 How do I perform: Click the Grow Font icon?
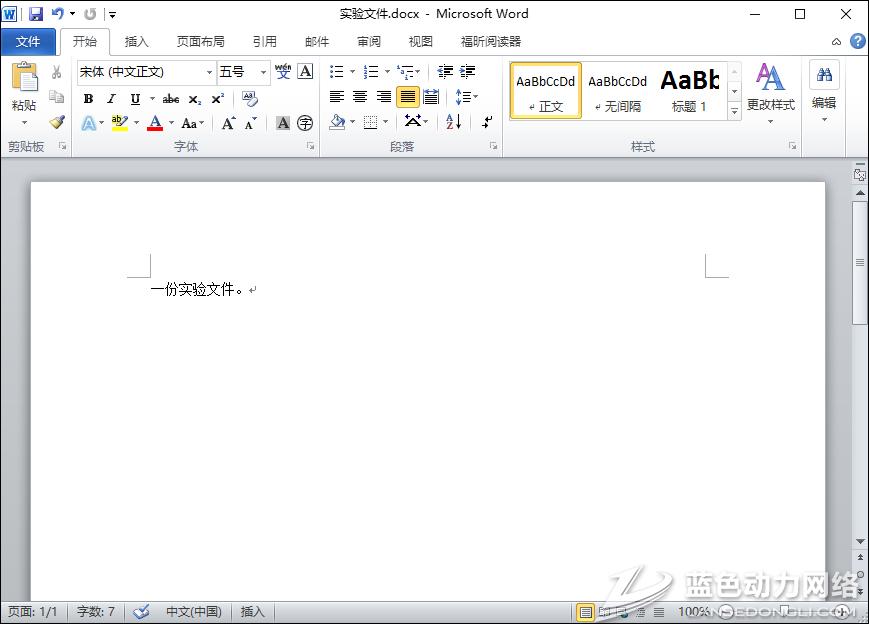pyautogui.click(x=228, y=123)
